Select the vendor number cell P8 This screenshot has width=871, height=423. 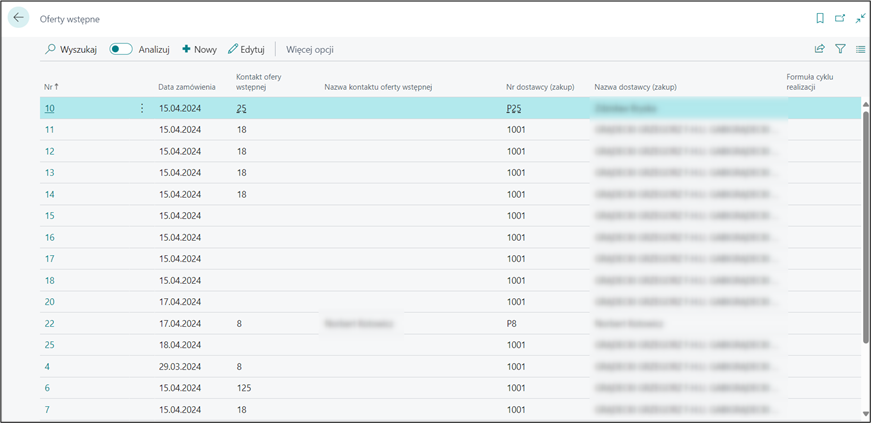(512, 323)
